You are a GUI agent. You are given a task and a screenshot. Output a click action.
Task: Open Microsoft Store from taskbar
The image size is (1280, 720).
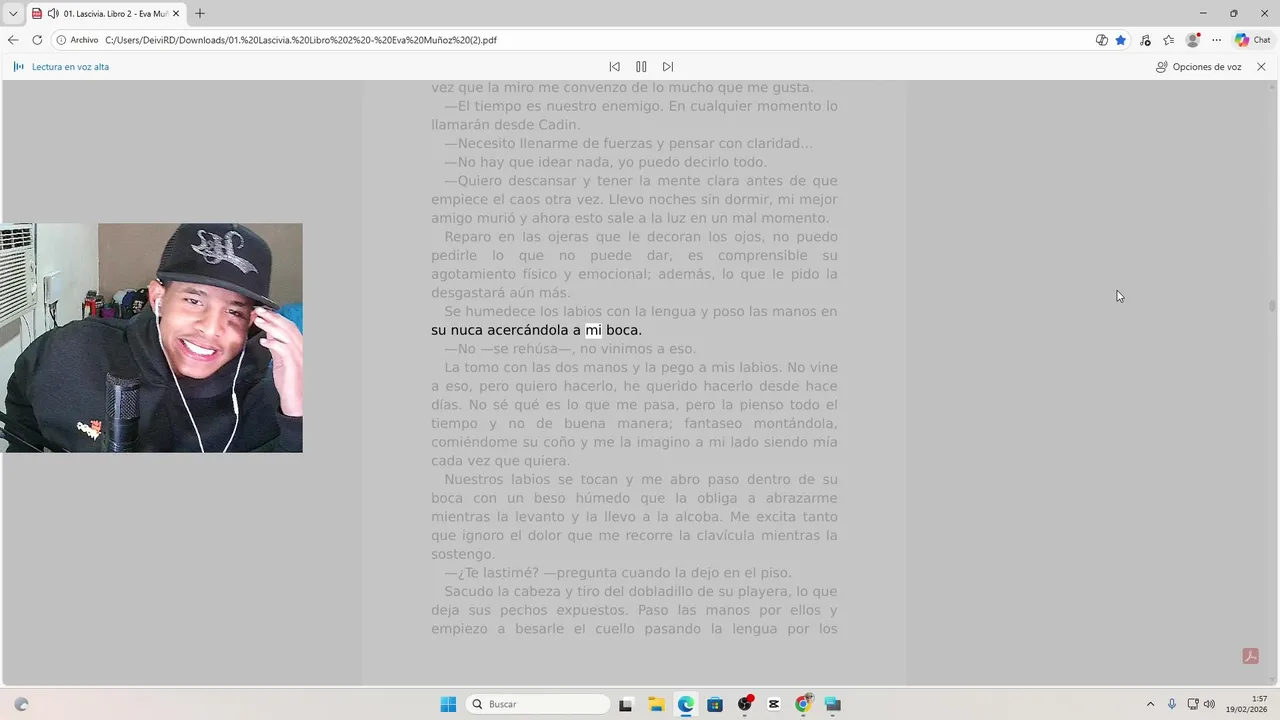[715, 704]
